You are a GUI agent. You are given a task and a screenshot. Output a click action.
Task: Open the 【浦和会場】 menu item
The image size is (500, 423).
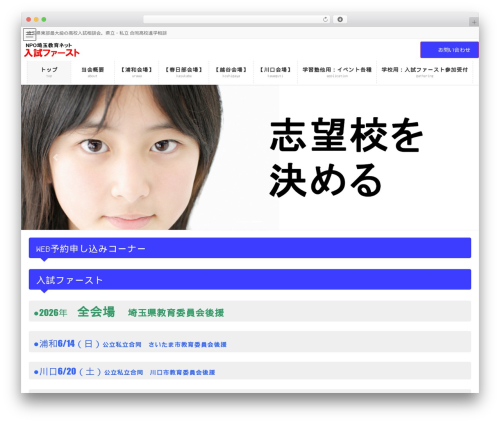137,72
